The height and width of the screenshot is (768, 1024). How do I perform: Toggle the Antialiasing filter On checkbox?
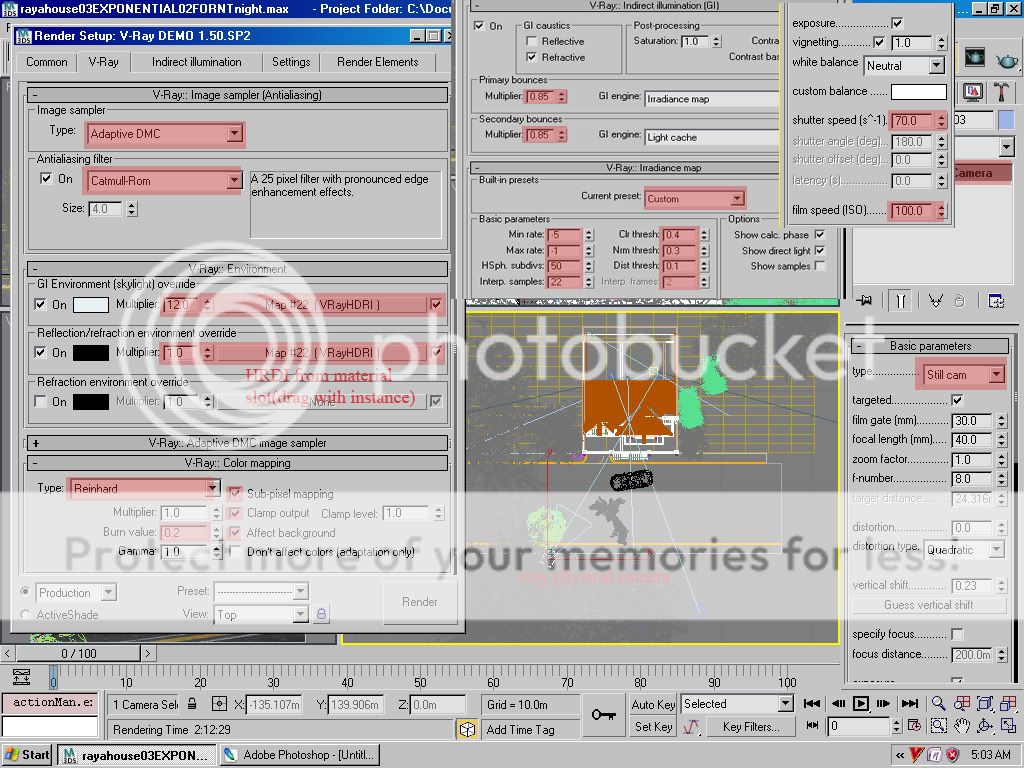(46, 178)
